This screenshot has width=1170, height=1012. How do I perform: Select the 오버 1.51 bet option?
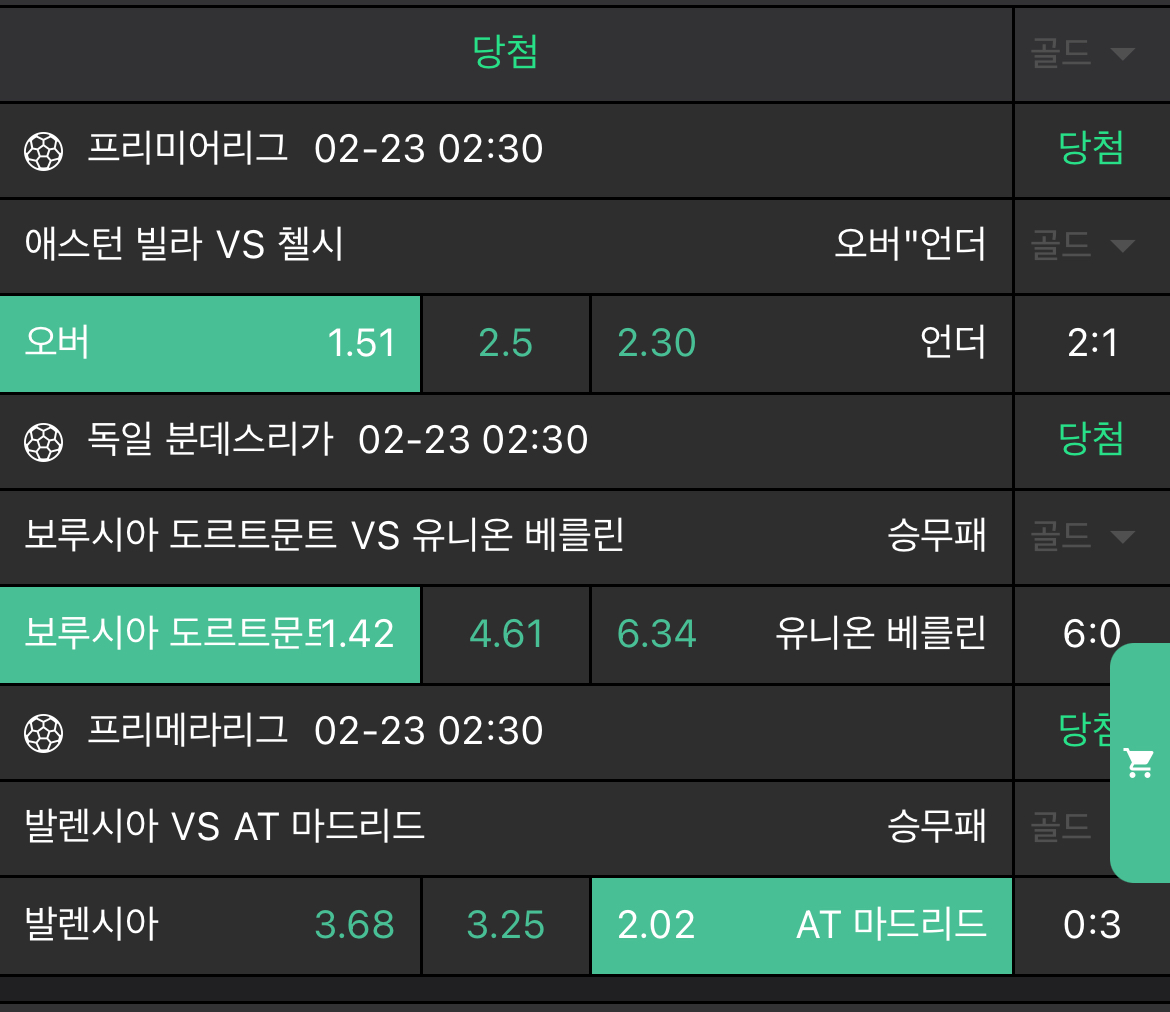pyautogui.click(x=210, y=344)
